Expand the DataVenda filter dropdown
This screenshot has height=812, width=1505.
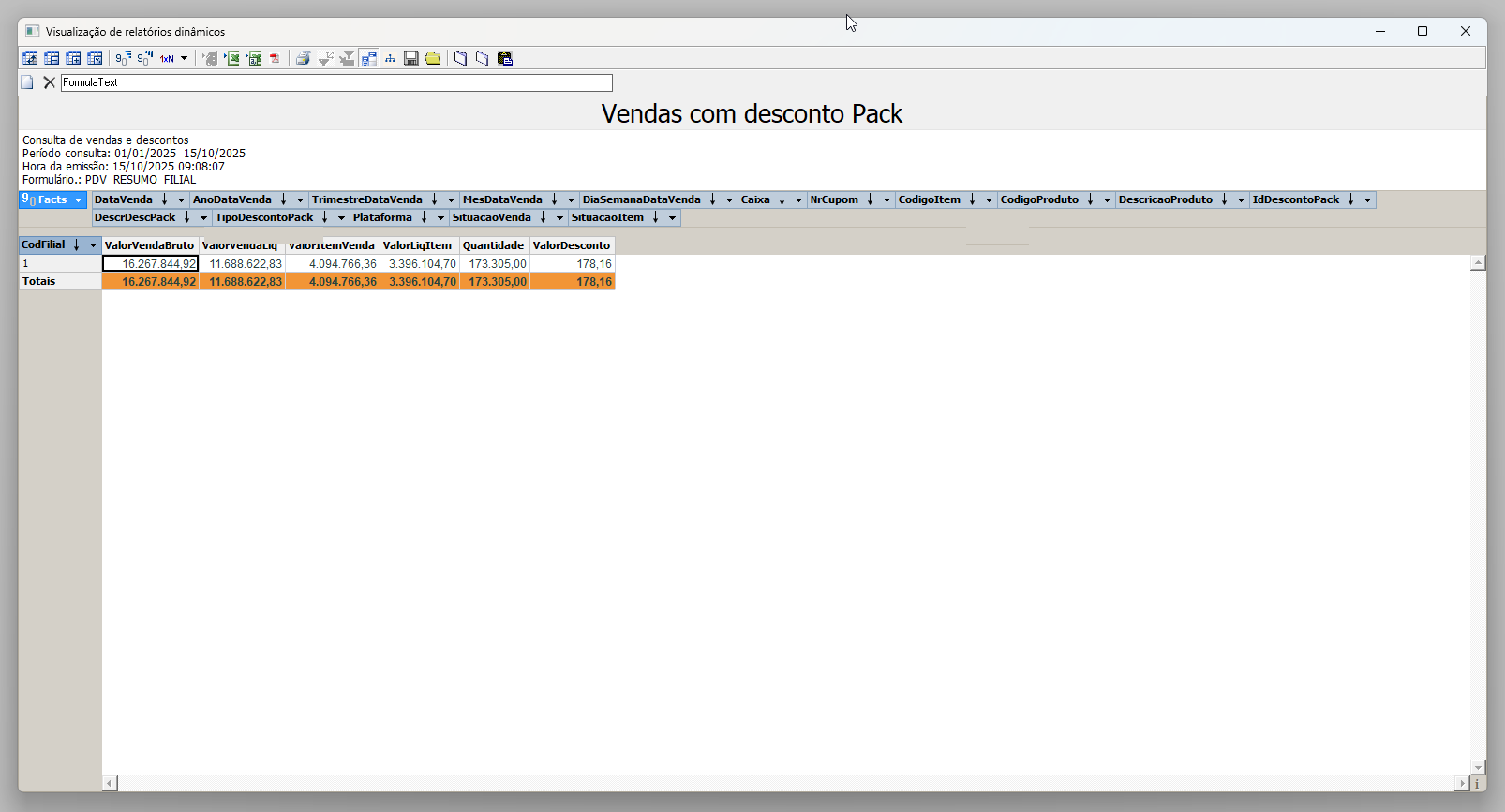tap(181, 199)
